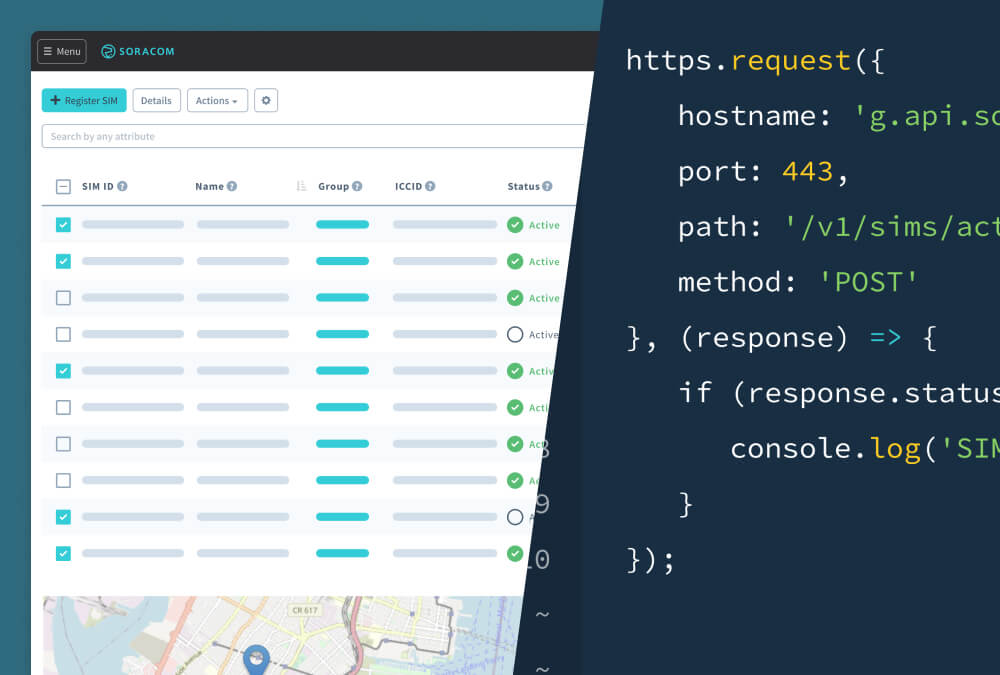Sort by the ICCID column header
This screenshot has width=1000, height=675.
pos(408,186)
